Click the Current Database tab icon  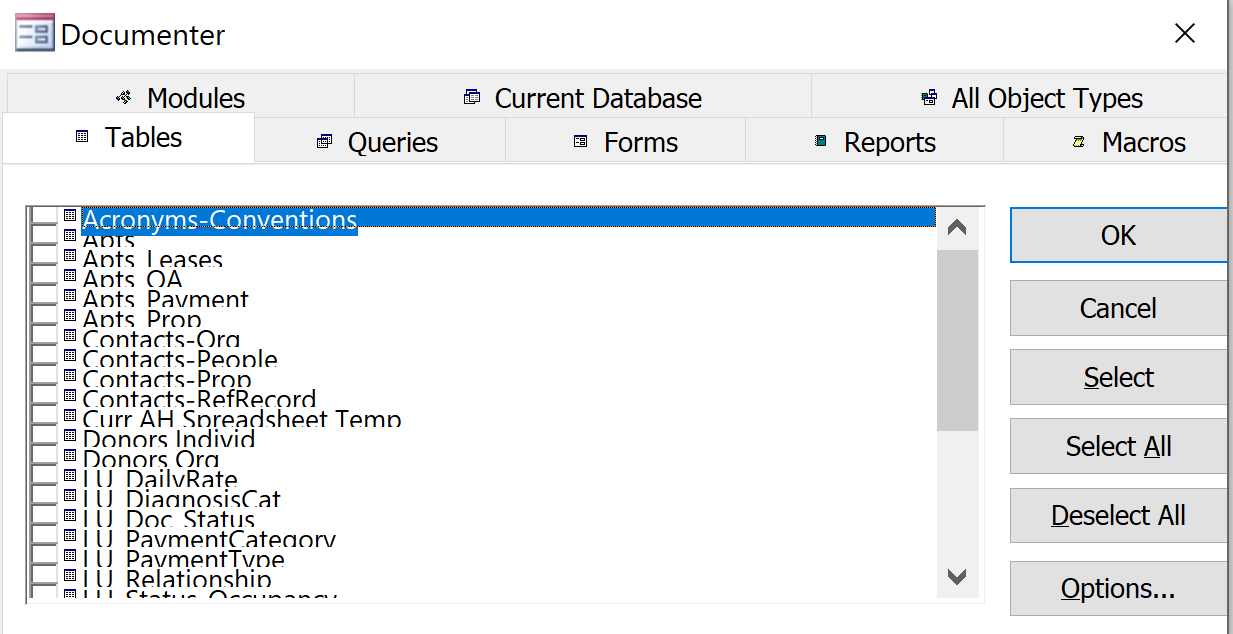[x=470, y=98]
